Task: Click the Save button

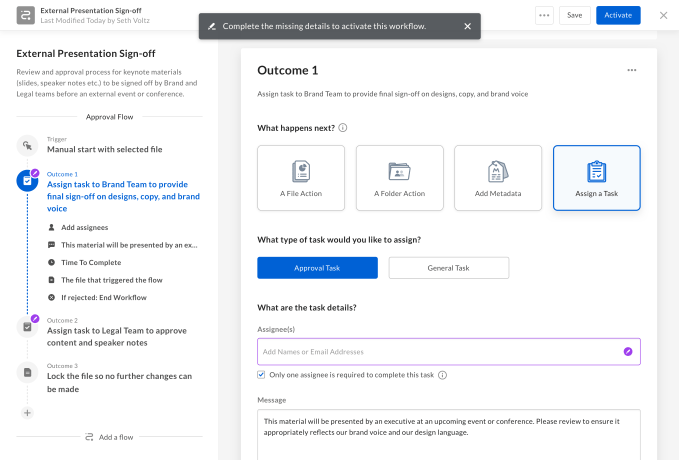Action: [x=574, y=15]
